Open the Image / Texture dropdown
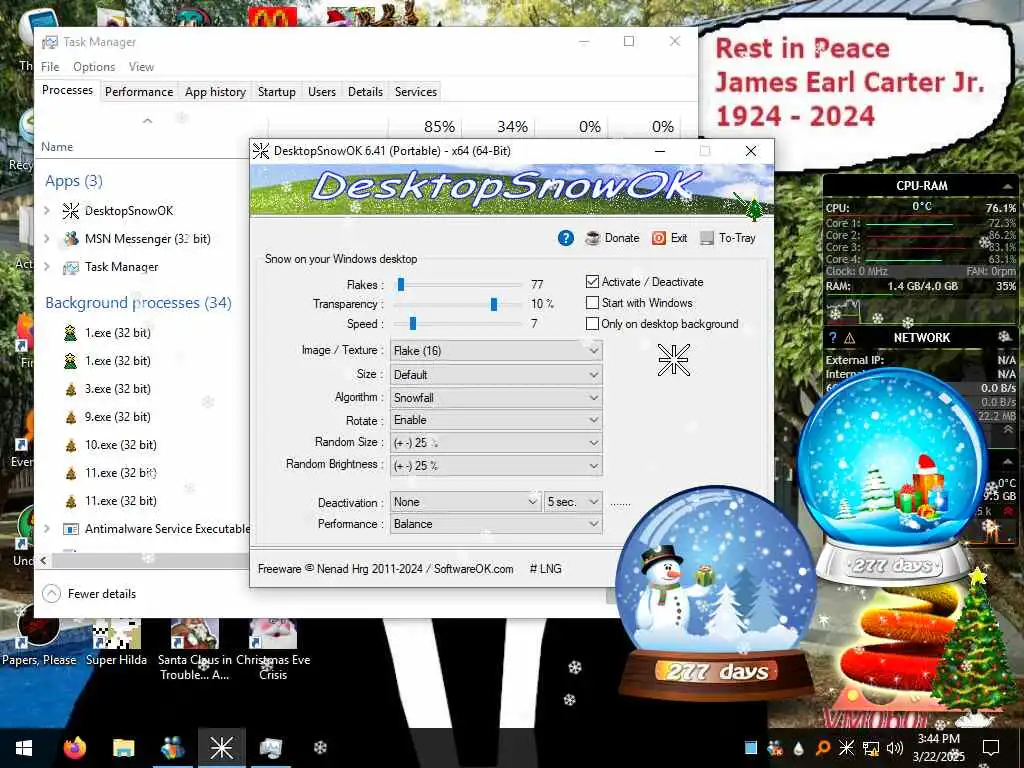Image resolution: width=1024 pixels, height=768 pixels. pos(496,351)
